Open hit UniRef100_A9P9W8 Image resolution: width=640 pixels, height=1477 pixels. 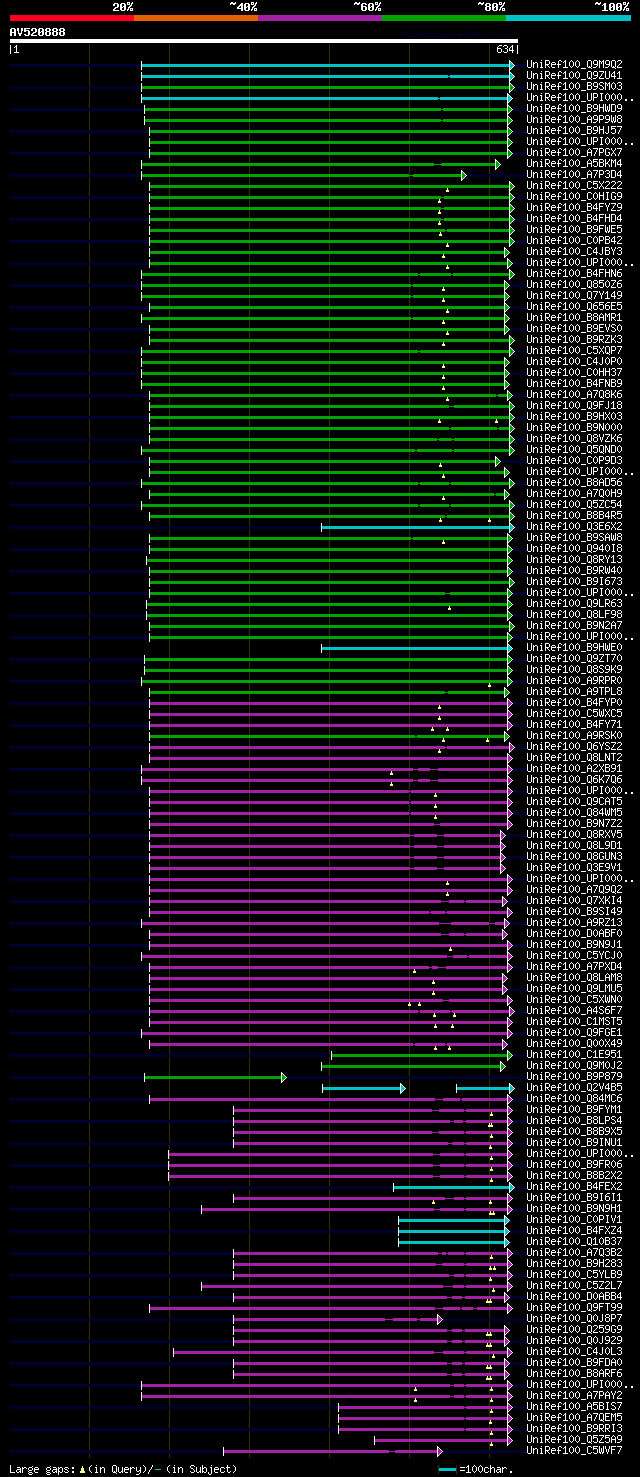[x=574, y=120]
